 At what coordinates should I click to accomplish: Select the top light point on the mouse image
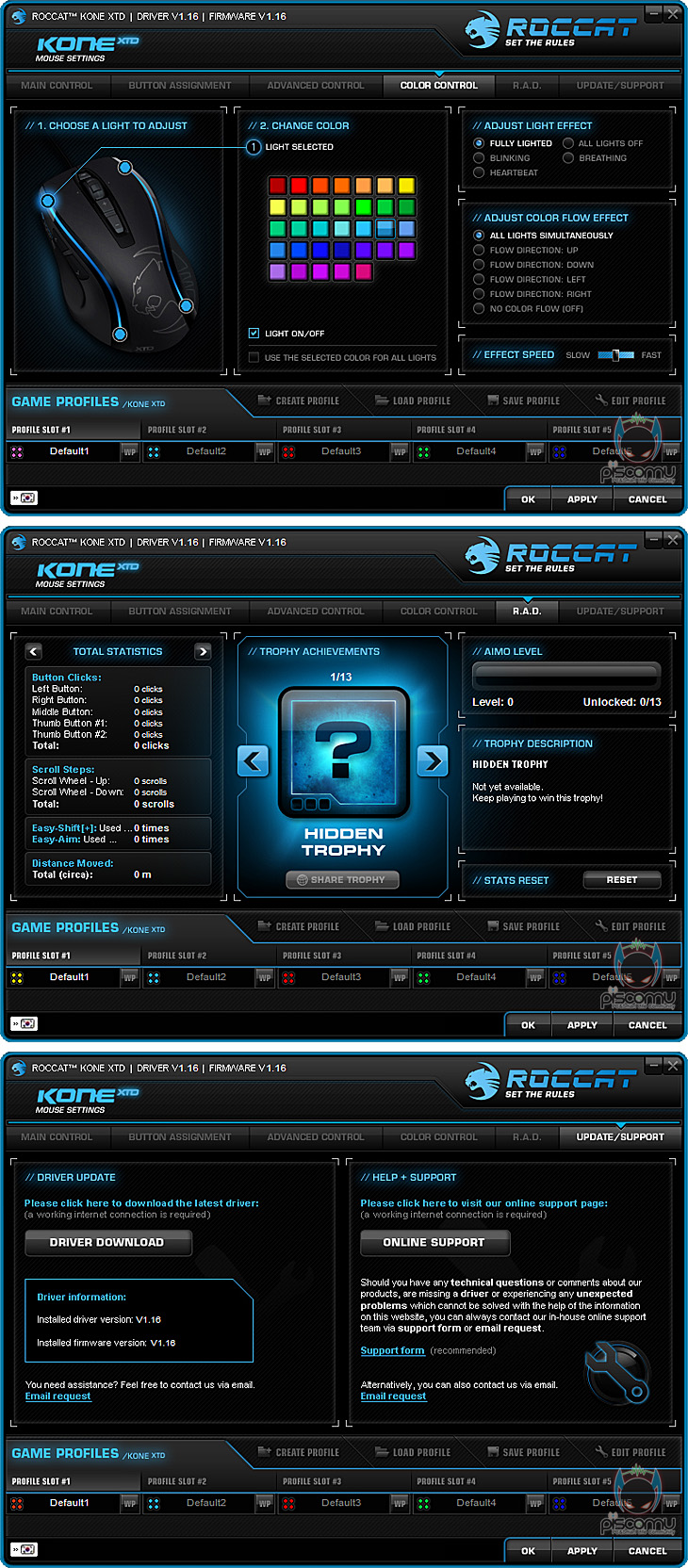[124, 167]
